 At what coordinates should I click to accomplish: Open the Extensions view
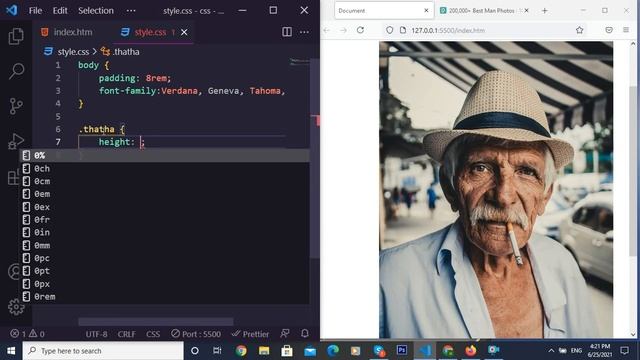tap(13, 177)
